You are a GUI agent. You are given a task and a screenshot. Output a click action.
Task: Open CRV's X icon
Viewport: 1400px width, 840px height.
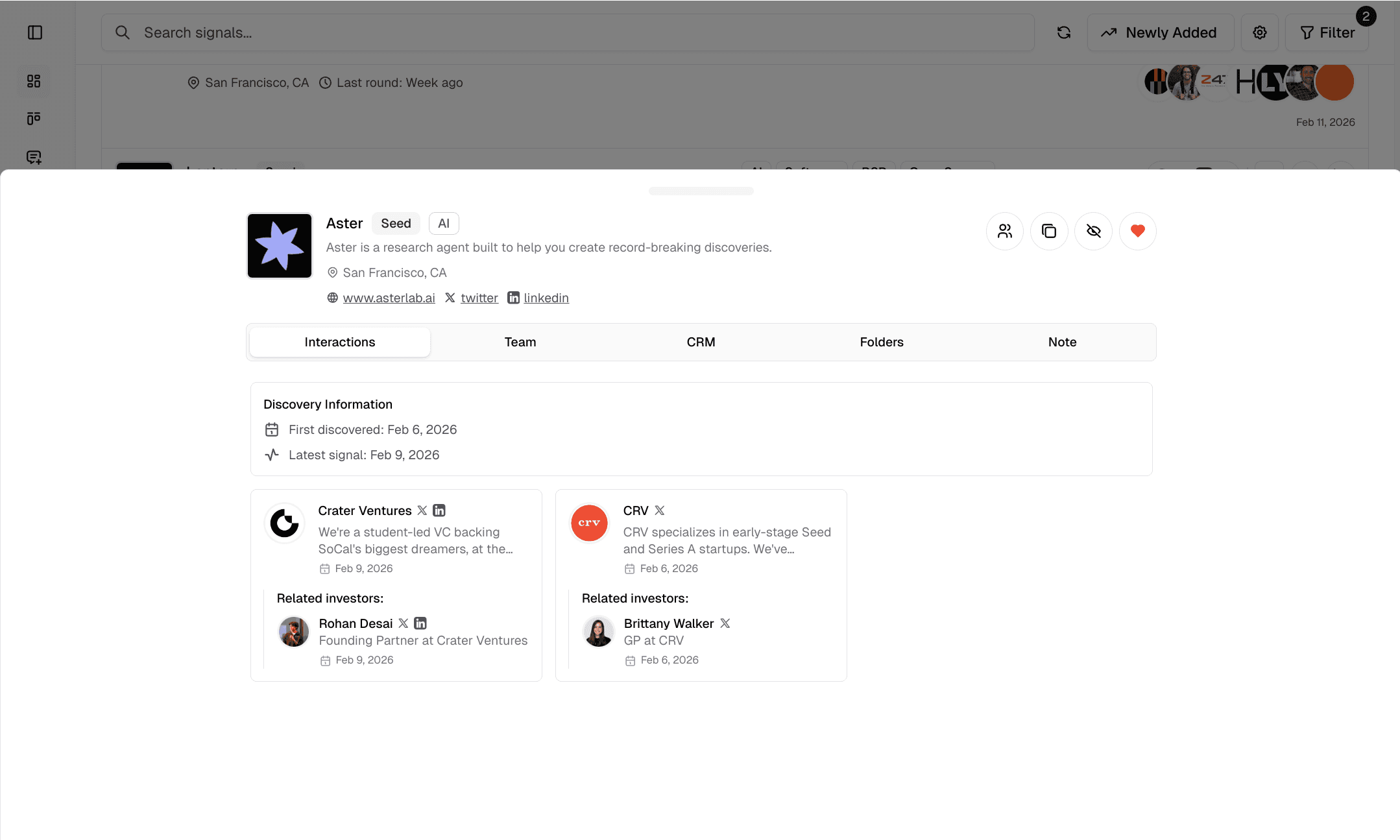[x=660, y=510]
